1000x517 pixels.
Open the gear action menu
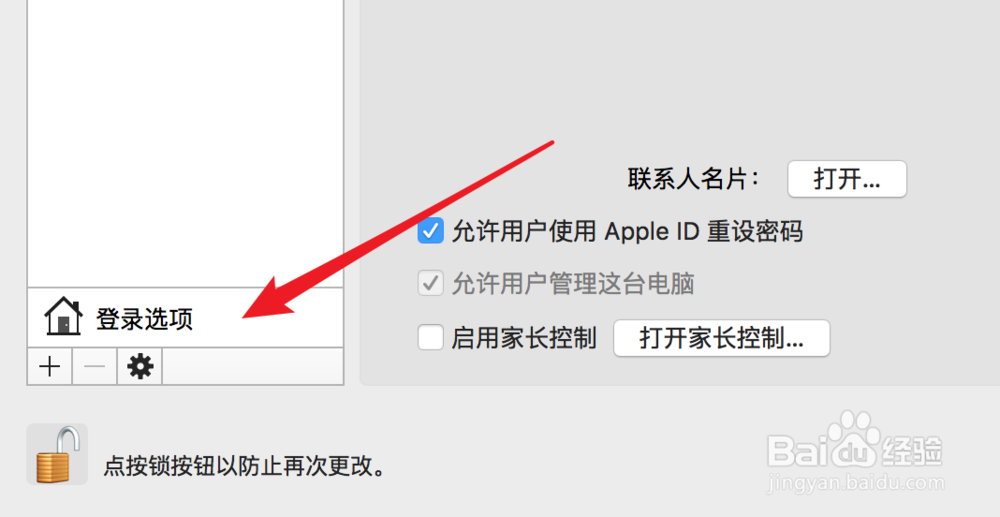click(140, 367)
